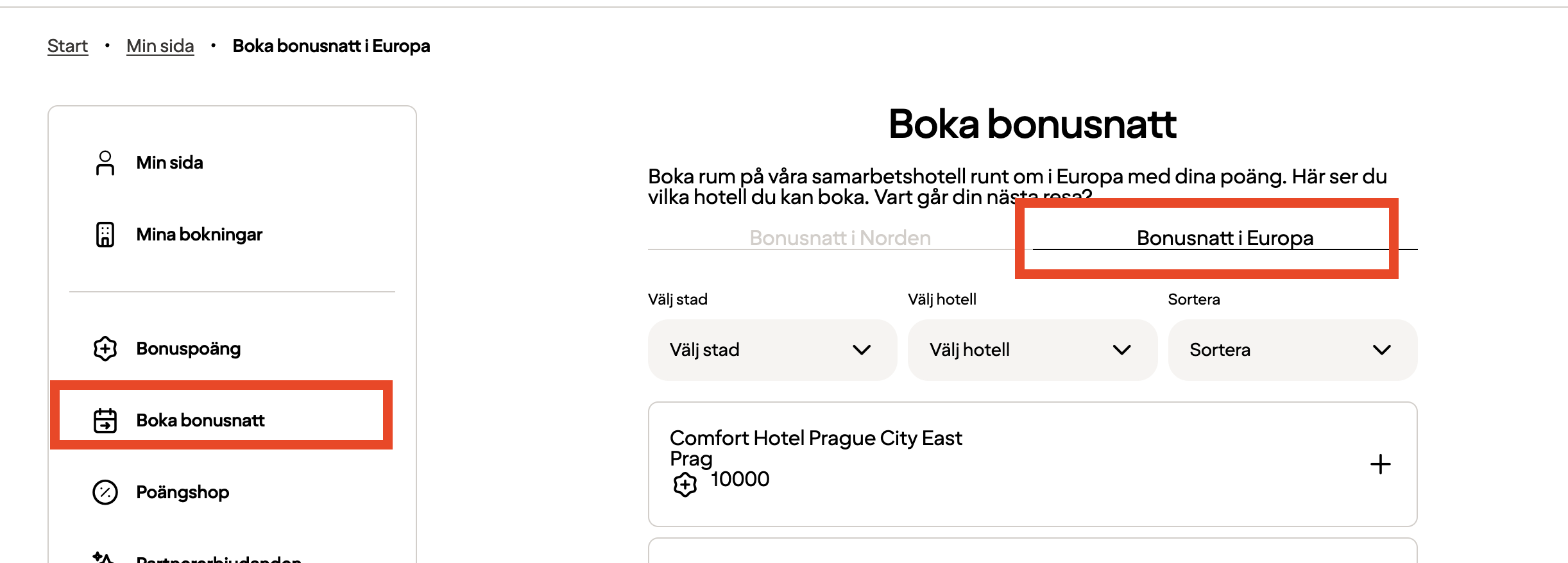Click the Boka bonusnatt calendar icon
Viewport: 1568px width, 563px height.
(x=105, y=420)
